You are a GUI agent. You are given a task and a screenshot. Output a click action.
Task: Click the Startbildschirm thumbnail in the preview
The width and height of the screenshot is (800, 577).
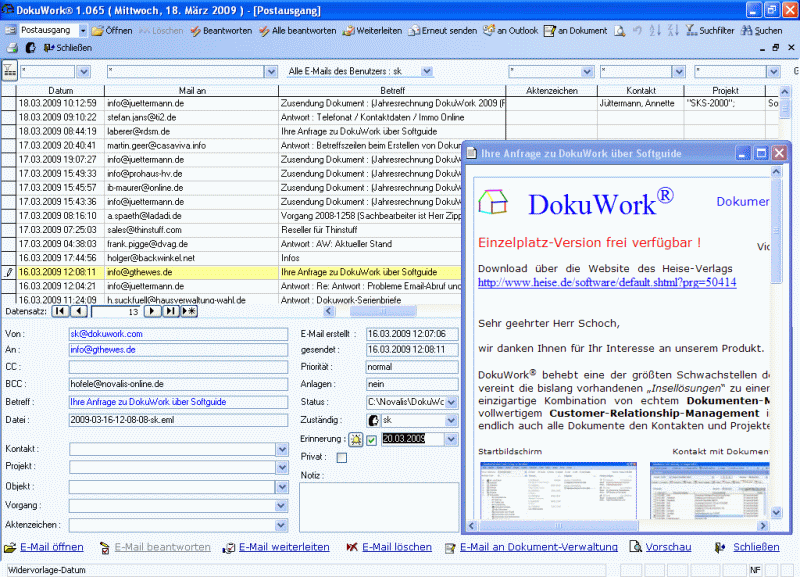click(x=558, y=490)
